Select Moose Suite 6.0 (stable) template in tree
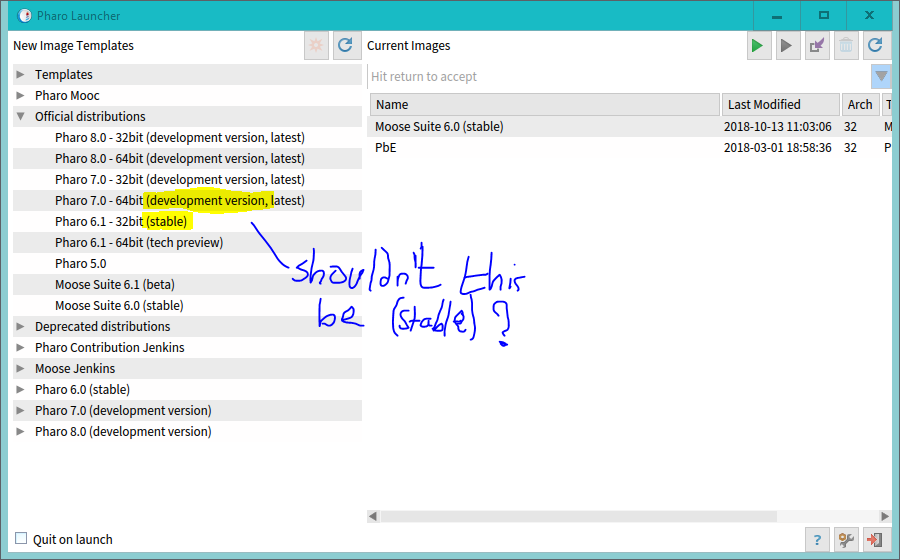 pyautogui.click(x=187, y=306)
